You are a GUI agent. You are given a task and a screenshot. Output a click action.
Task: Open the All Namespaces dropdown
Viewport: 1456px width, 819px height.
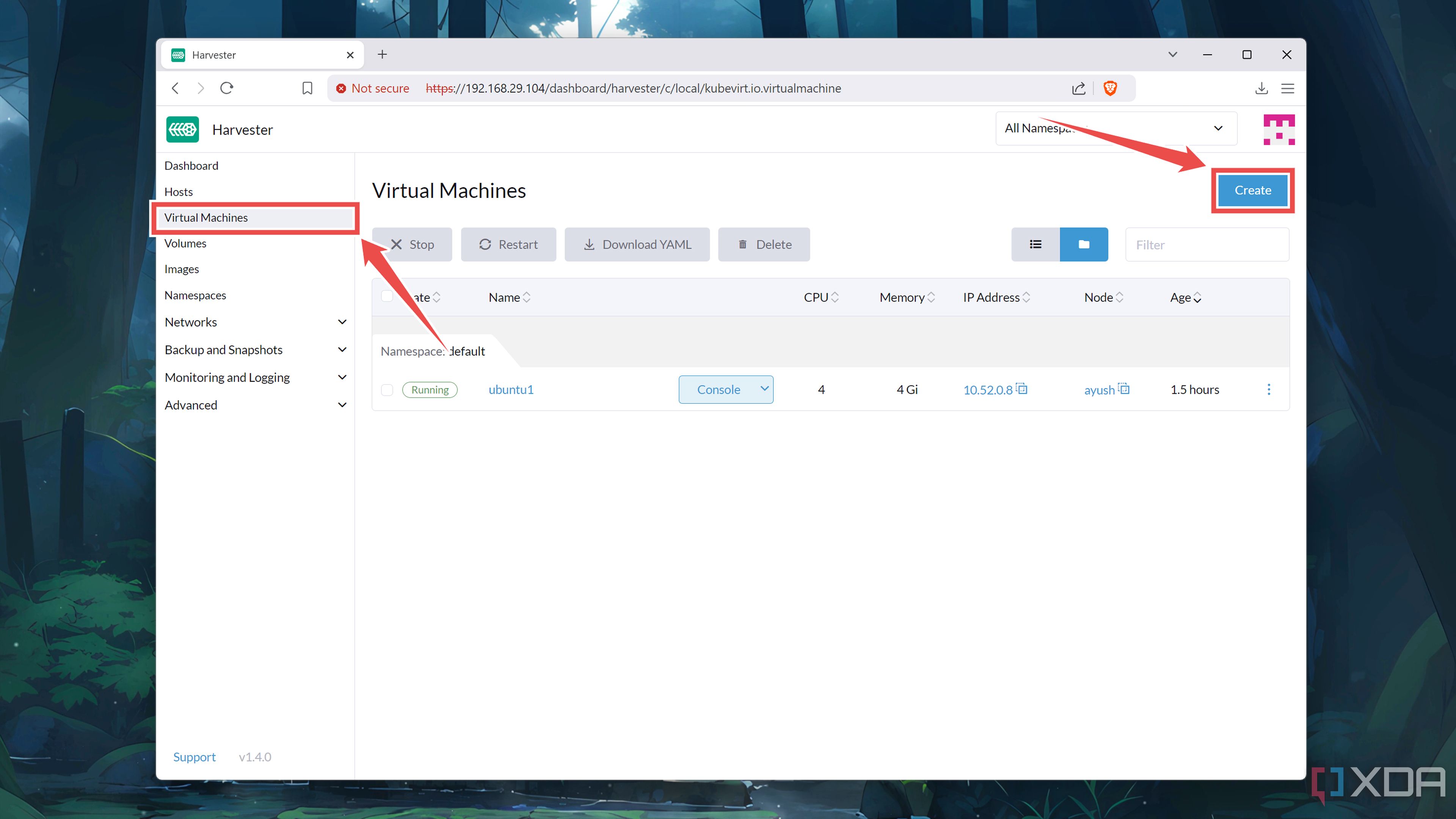(1116, 129)
